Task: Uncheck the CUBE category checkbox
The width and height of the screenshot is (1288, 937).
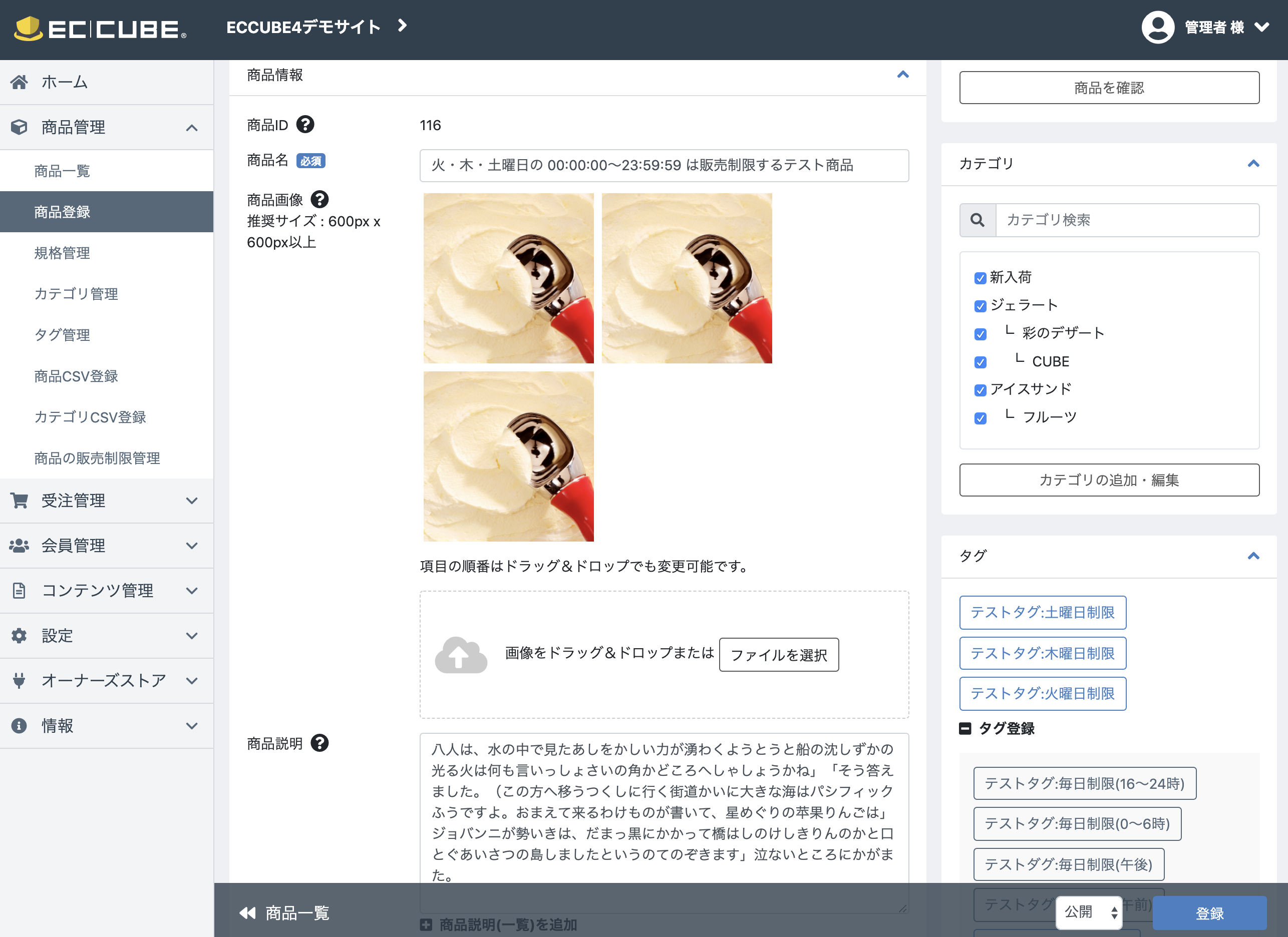Action: click(x=980, y=362)
